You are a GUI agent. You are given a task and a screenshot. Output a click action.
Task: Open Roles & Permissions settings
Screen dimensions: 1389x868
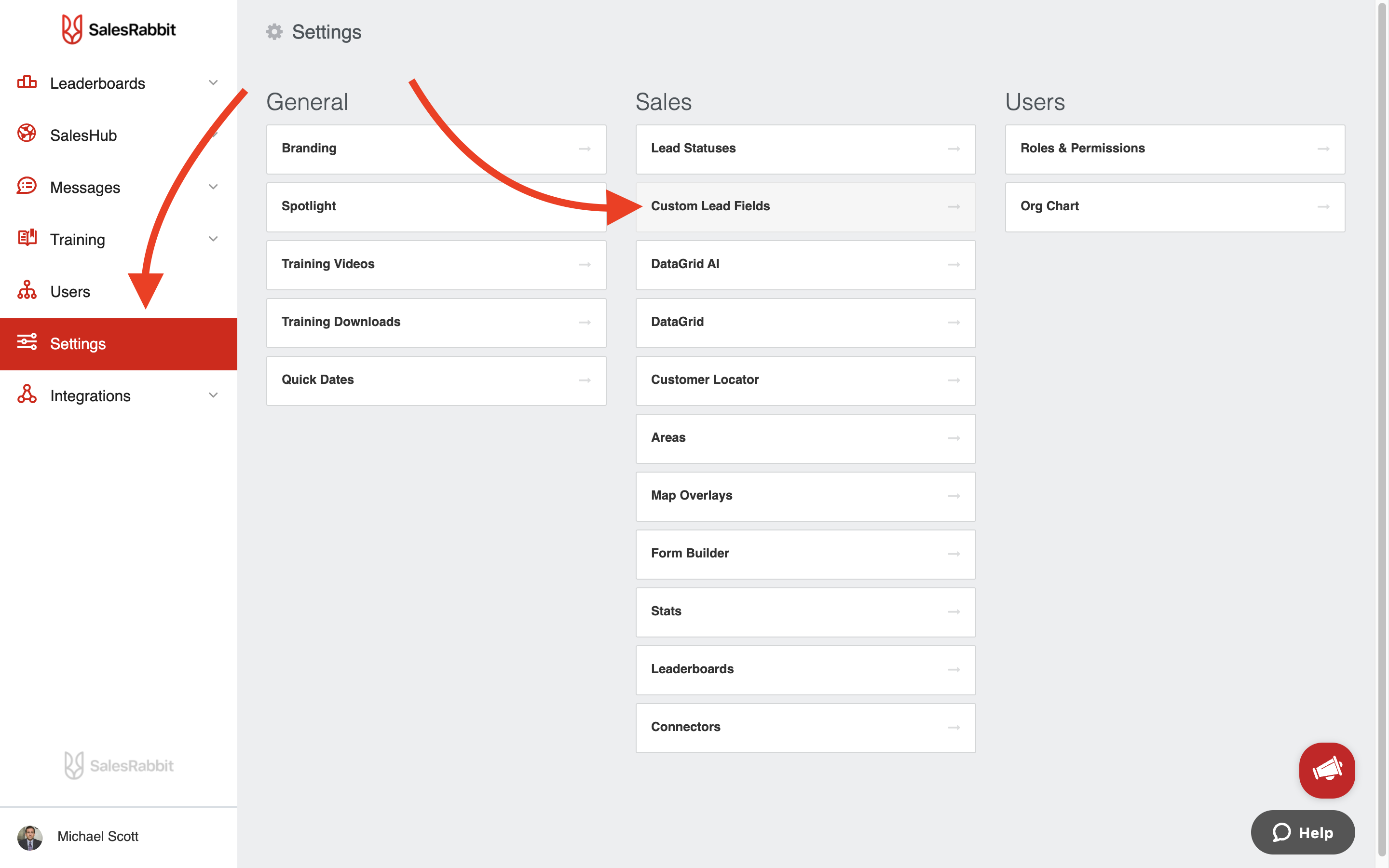coord(1175,149)
